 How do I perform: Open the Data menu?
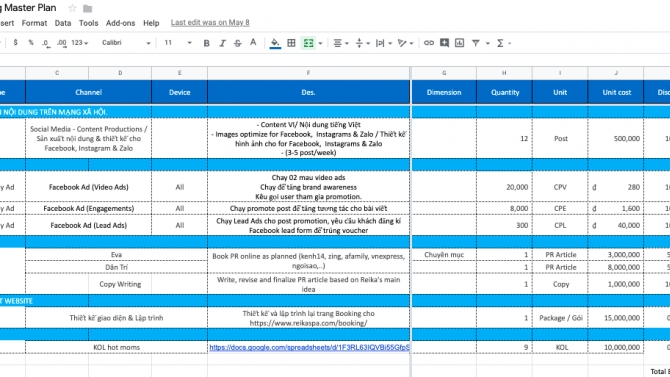click(x=63, y=23)
